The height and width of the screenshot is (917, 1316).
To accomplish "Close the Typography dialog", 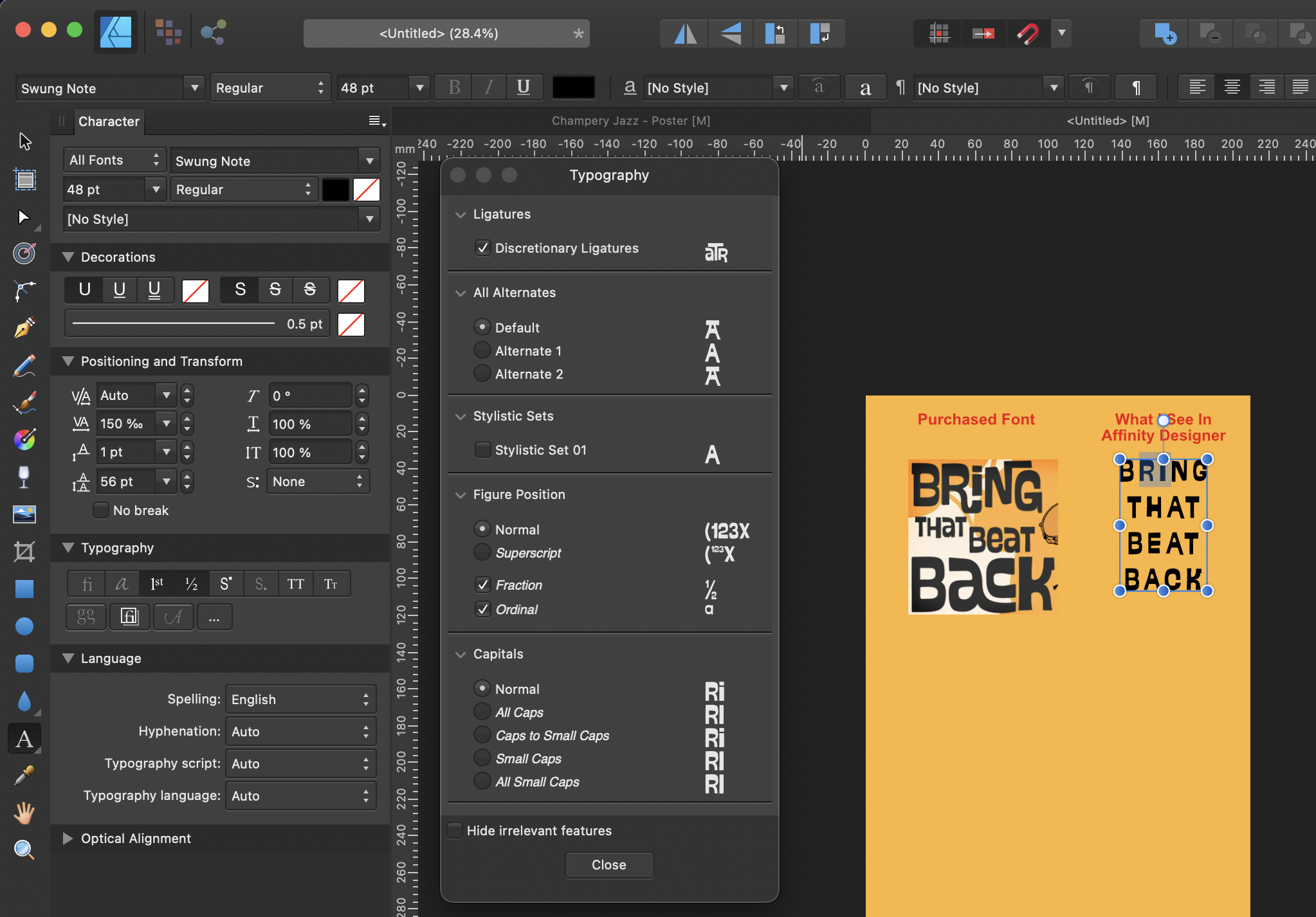I will (608, 865).
